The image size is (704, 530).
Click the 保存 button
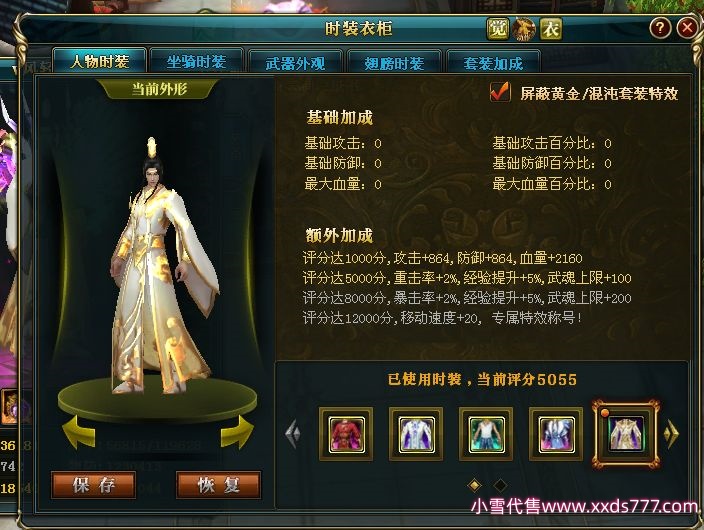coord(93,485)
